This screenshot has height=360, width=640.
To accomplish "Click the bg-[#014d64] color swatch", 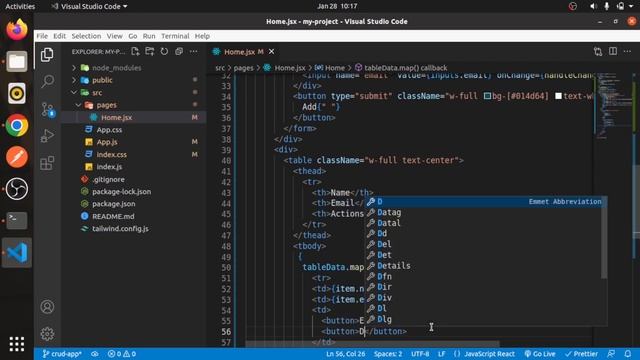I will coord(487,96).
